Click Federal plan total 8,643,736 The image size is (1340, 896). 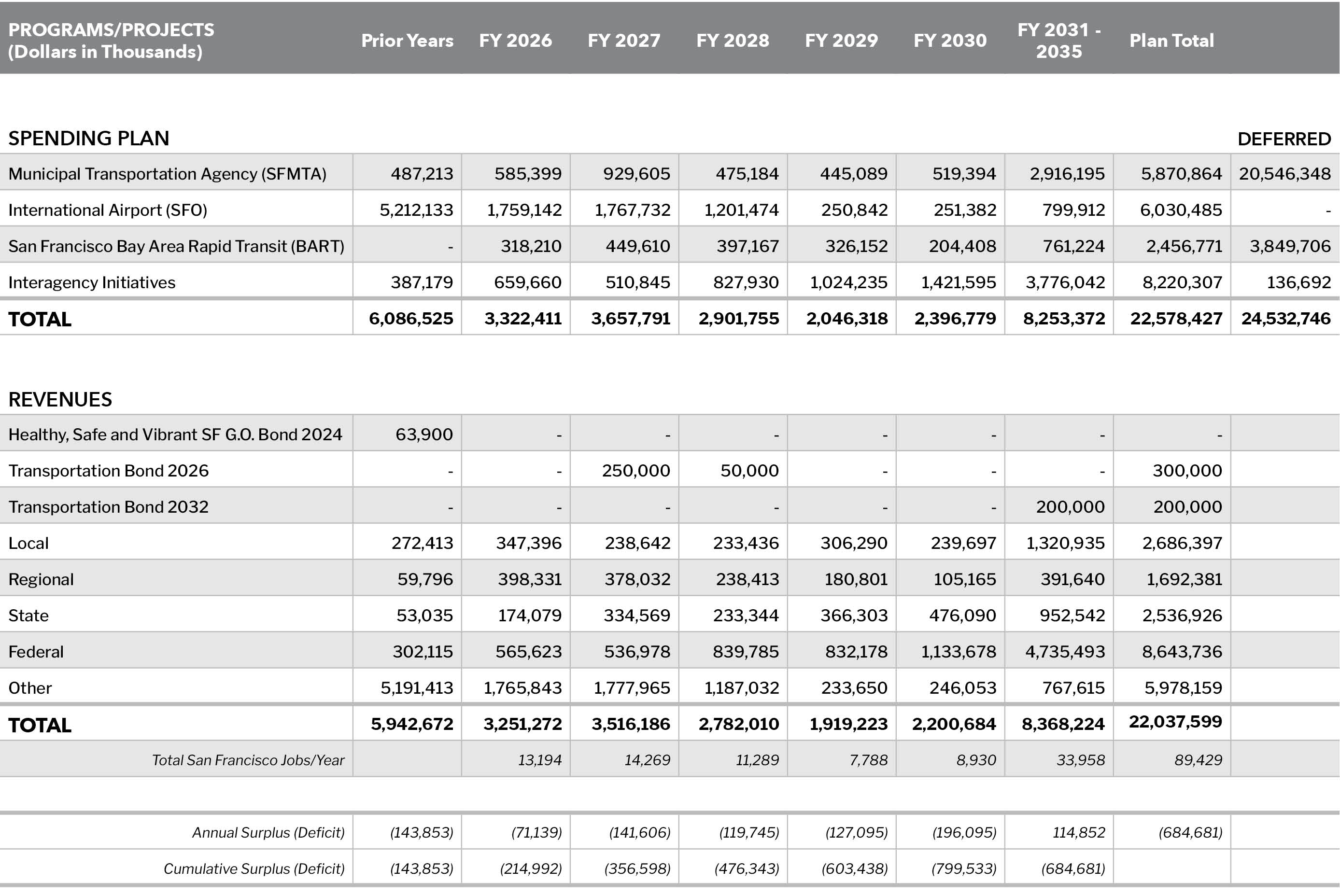[1182, 652]
